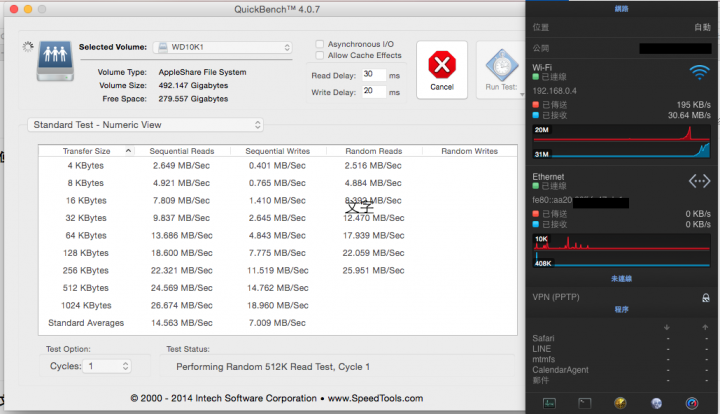
Task: Click CalendarAgent in the process list
Action: [560, 370]
